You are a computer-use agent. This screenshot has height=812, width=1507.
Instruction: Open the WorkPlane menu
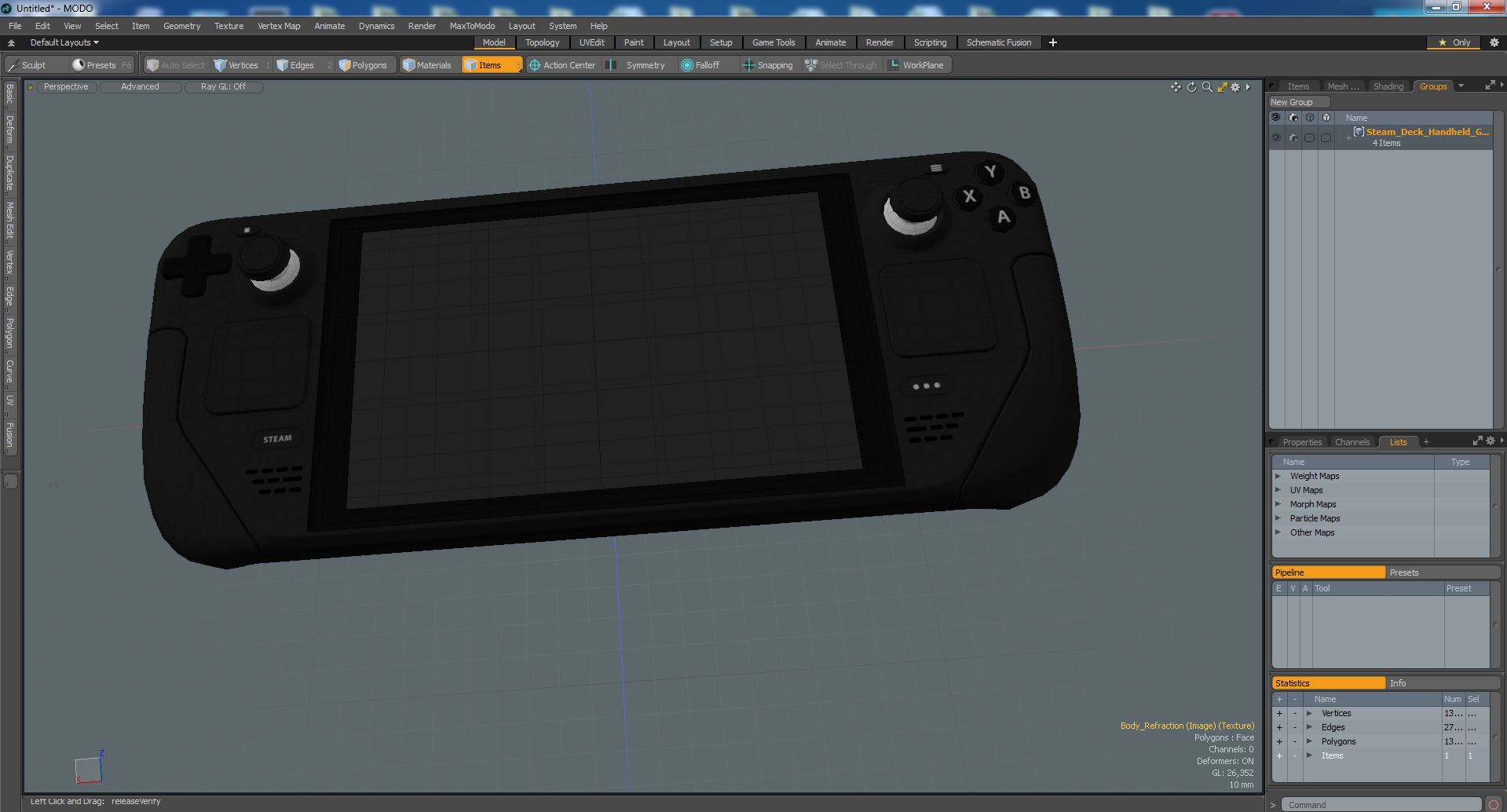point(916,65)
